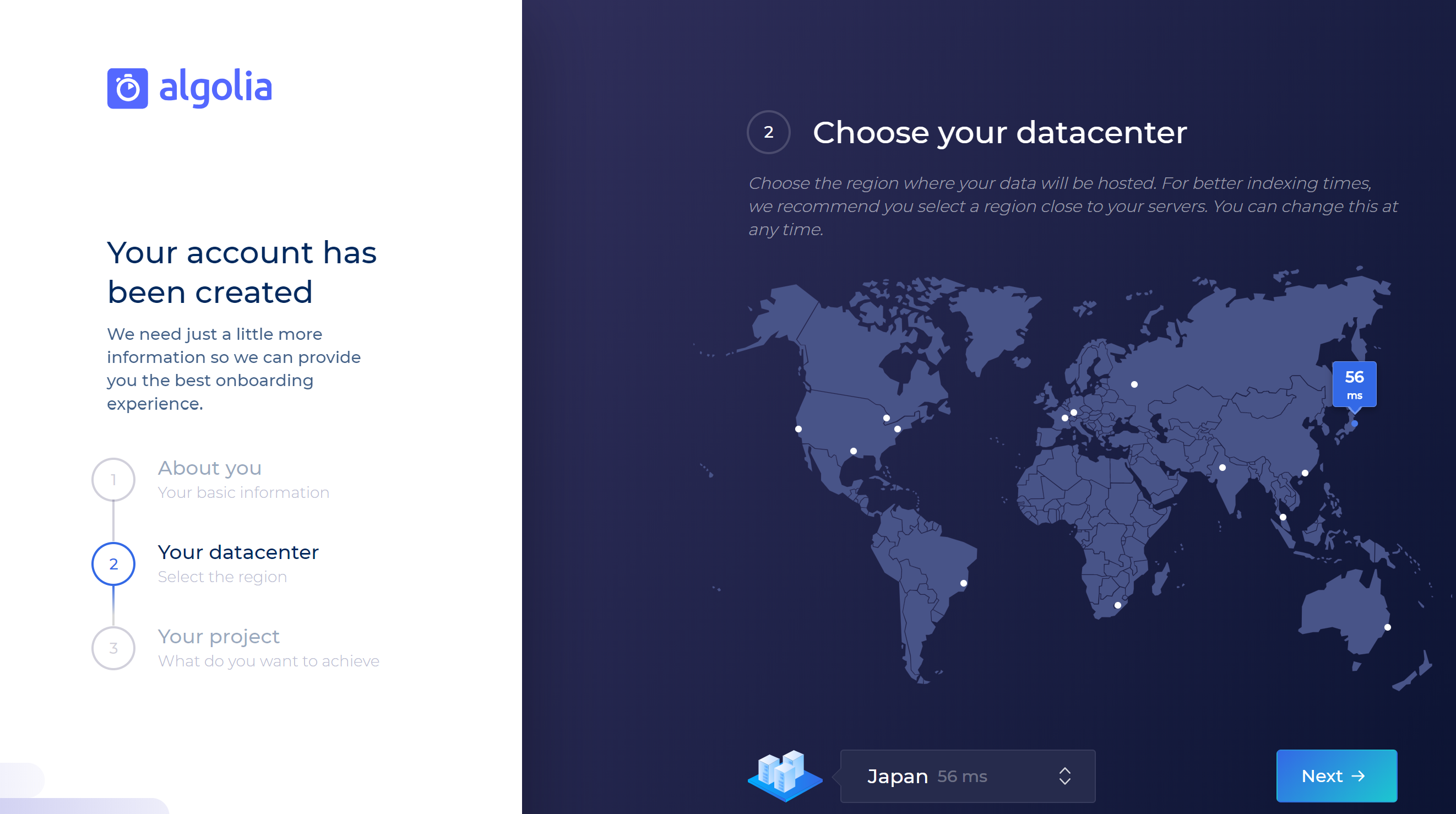Click the 56 ms latency tooltip
The height and width of the screenshot is (814, 1456).
(1354, 385)
